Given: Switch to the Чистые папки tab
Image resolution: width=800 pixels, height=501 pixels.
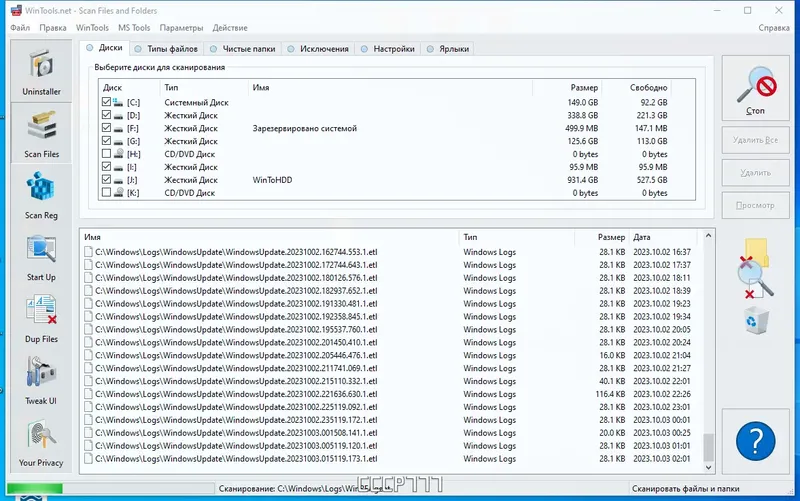Looking at the screenshot, I should click(243, 49).
